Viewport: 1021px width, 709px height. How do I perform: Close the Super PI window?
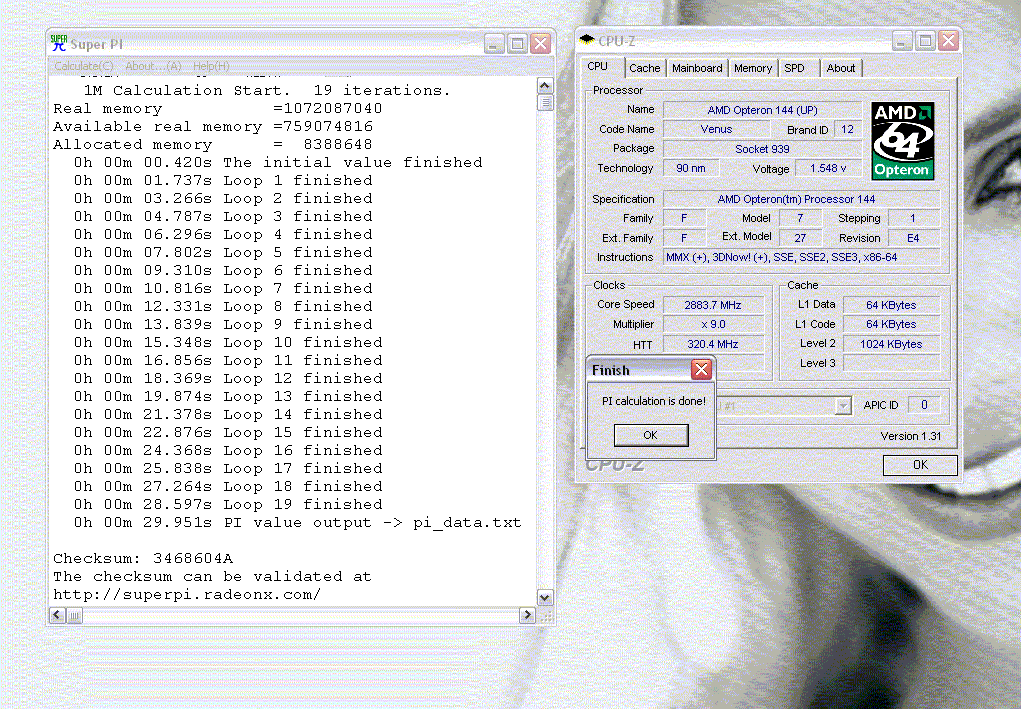coord(541,44)
